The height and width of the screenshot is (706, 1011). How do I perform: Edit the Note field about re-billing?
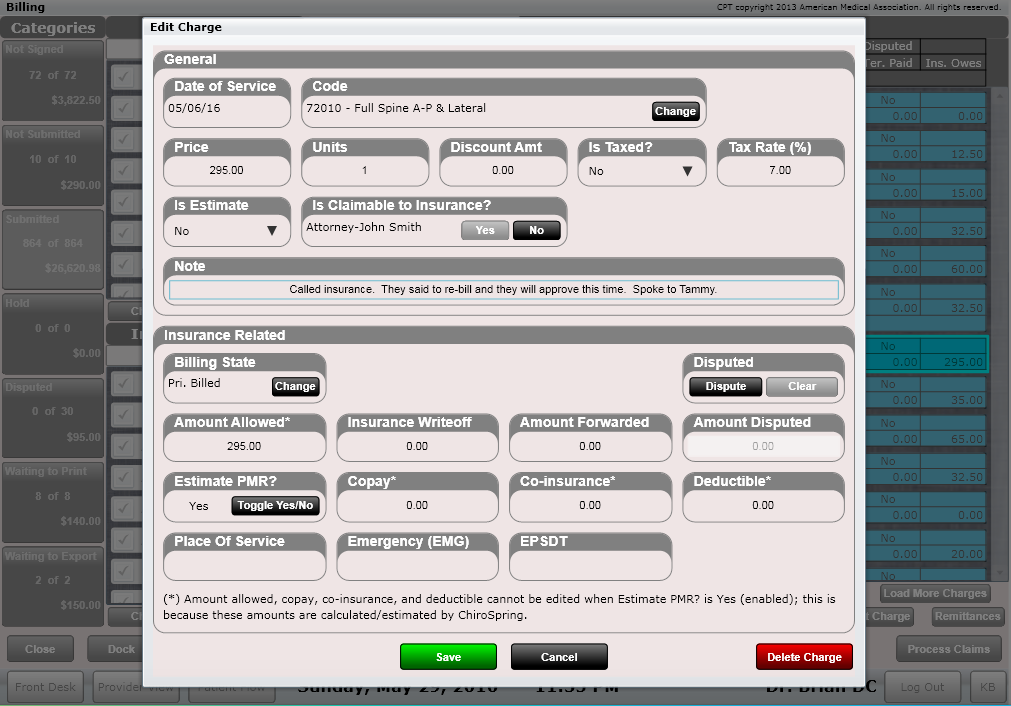pos(505,290)
